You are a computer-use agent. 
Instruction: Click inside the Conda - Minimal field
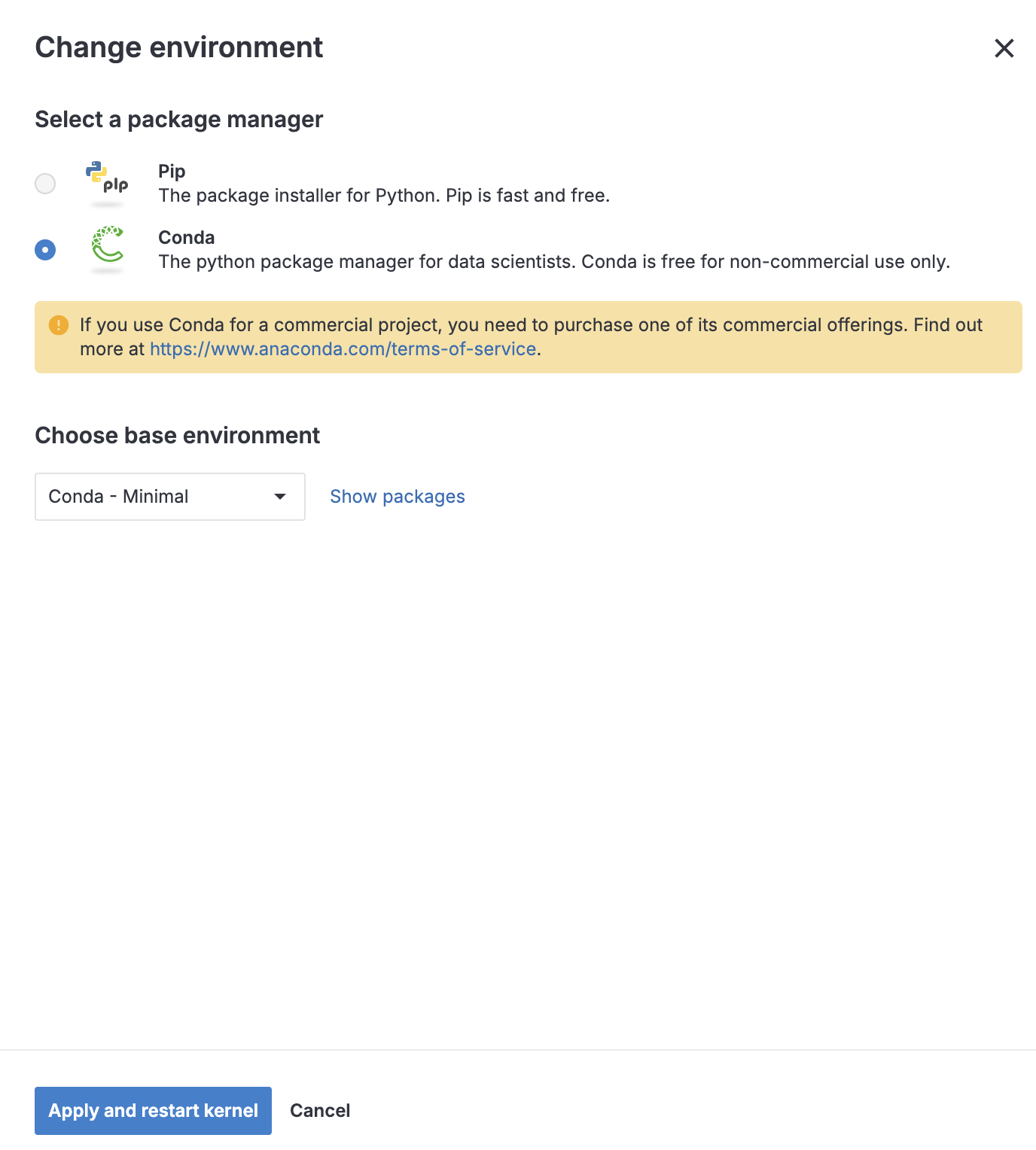(x=136, y=496)
